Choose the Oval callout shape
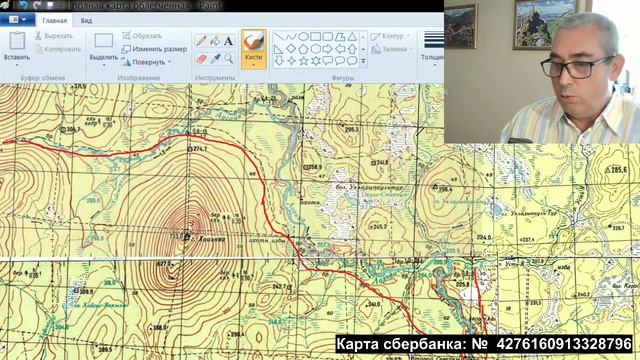The image size is (640, 360). tap(340, 61)
